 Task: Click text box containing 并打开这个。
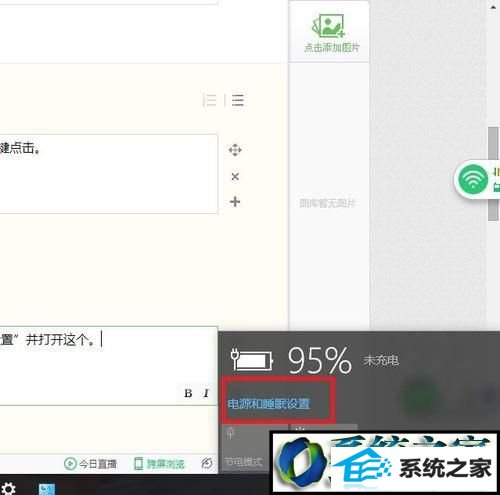point(109,366)
